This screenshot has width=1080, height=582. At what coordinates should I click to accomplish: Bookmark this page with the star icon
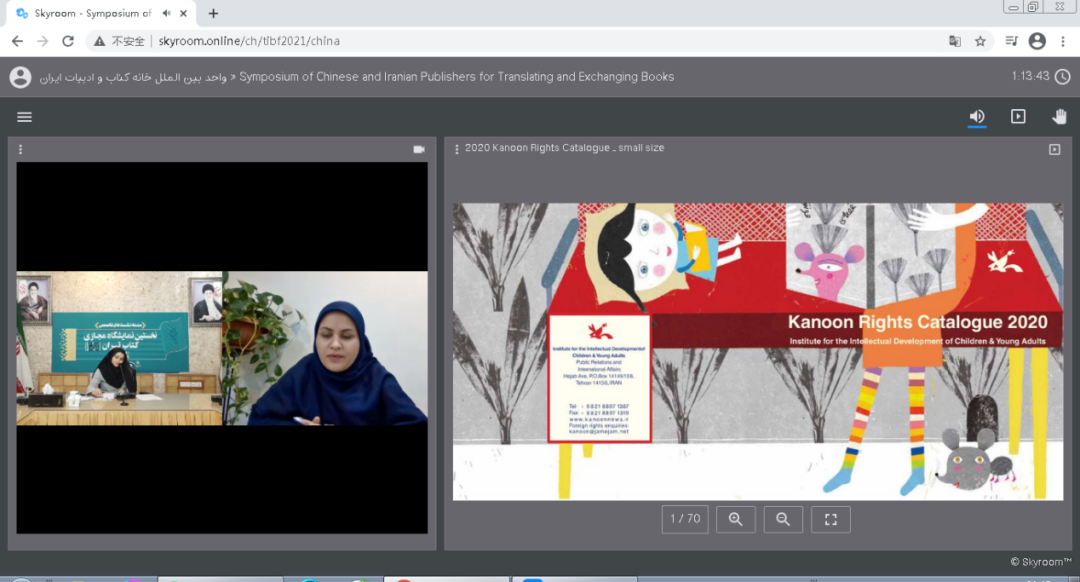(x=981, y=41)
